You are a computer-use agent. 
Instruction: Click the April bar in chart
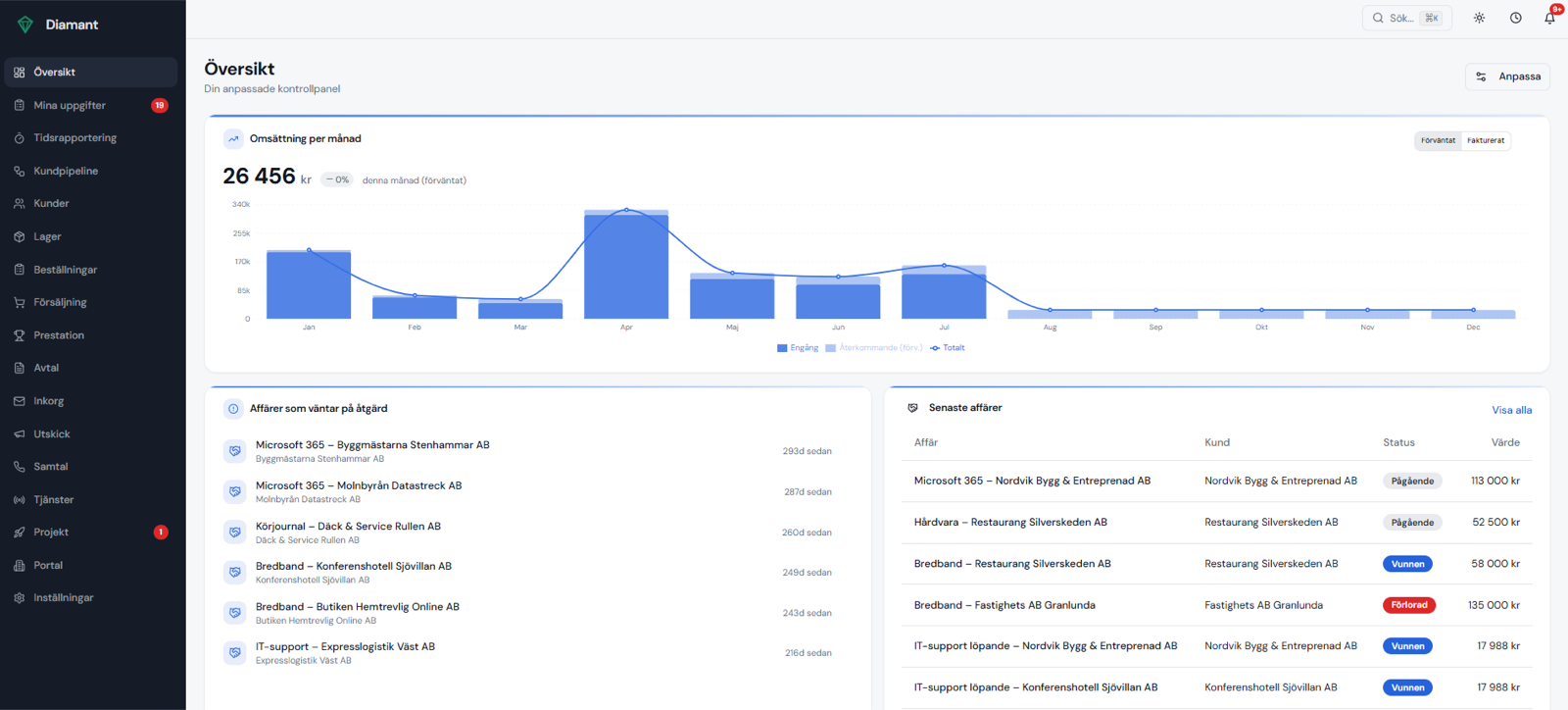tap(626, 265)
